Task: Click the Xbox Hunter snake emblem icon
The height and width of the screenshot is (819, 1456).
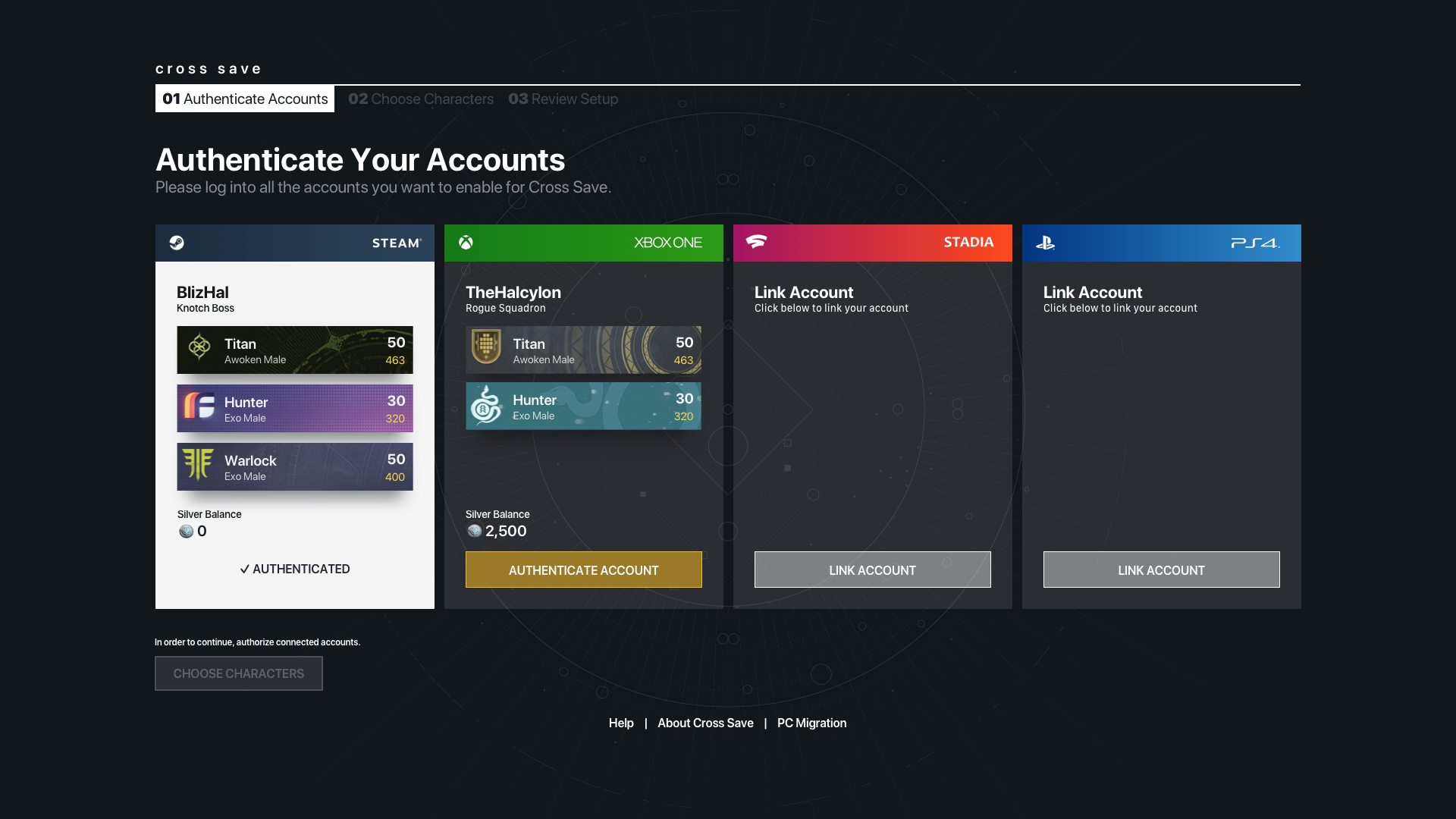Action: pyautogui.click(x=486, y=405)
